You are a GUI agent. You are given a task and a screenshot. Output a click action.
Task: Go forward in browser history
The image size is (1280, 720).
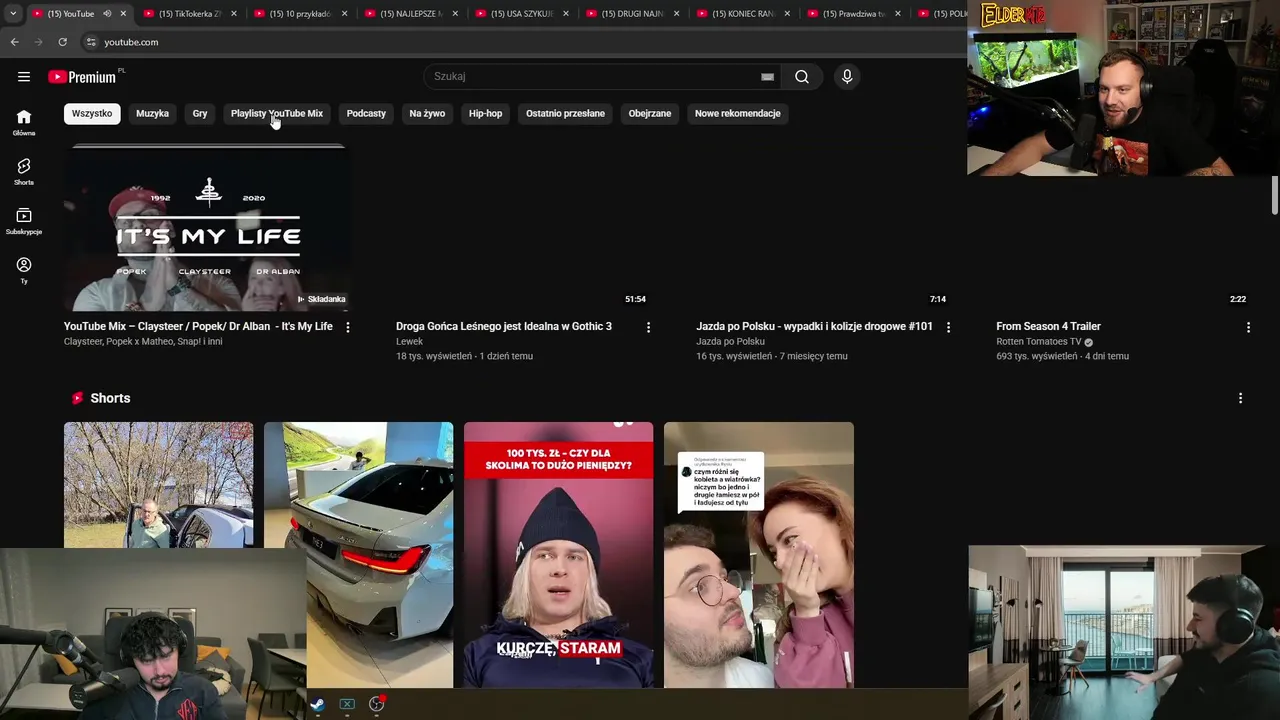[38, 42]
